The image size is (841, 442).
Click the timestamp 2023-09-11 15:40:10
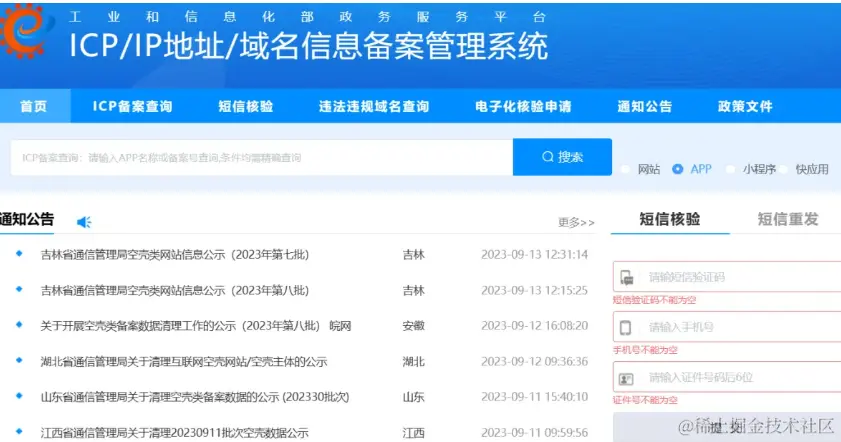coord(535,397)
